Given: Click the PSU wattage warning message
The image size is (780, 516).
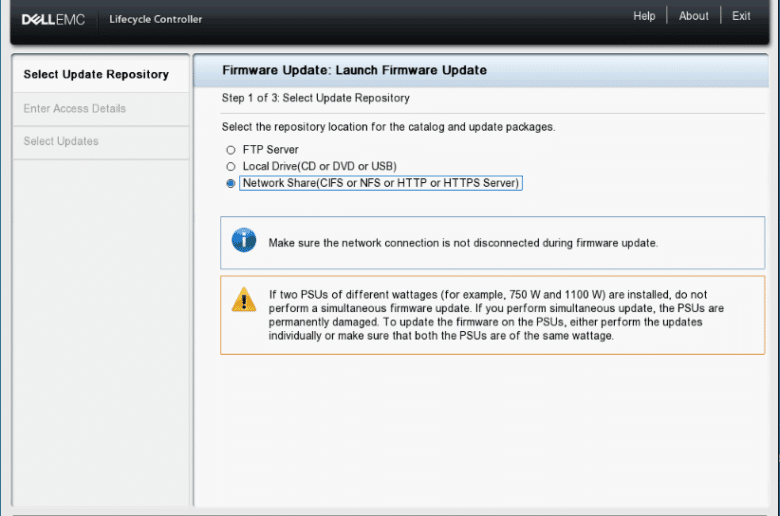Looking at the screenshot, I should coord(496,315).
